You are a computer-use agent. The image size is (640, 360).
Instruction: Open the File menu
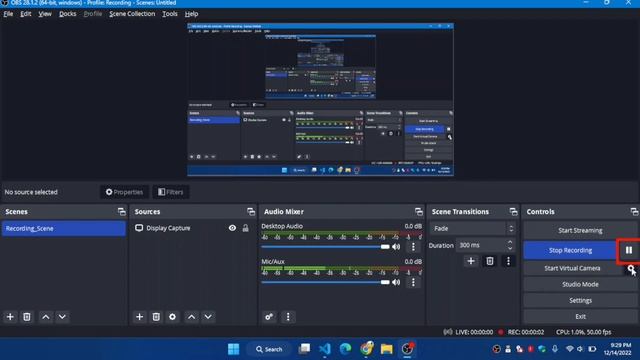coord(8,14)
